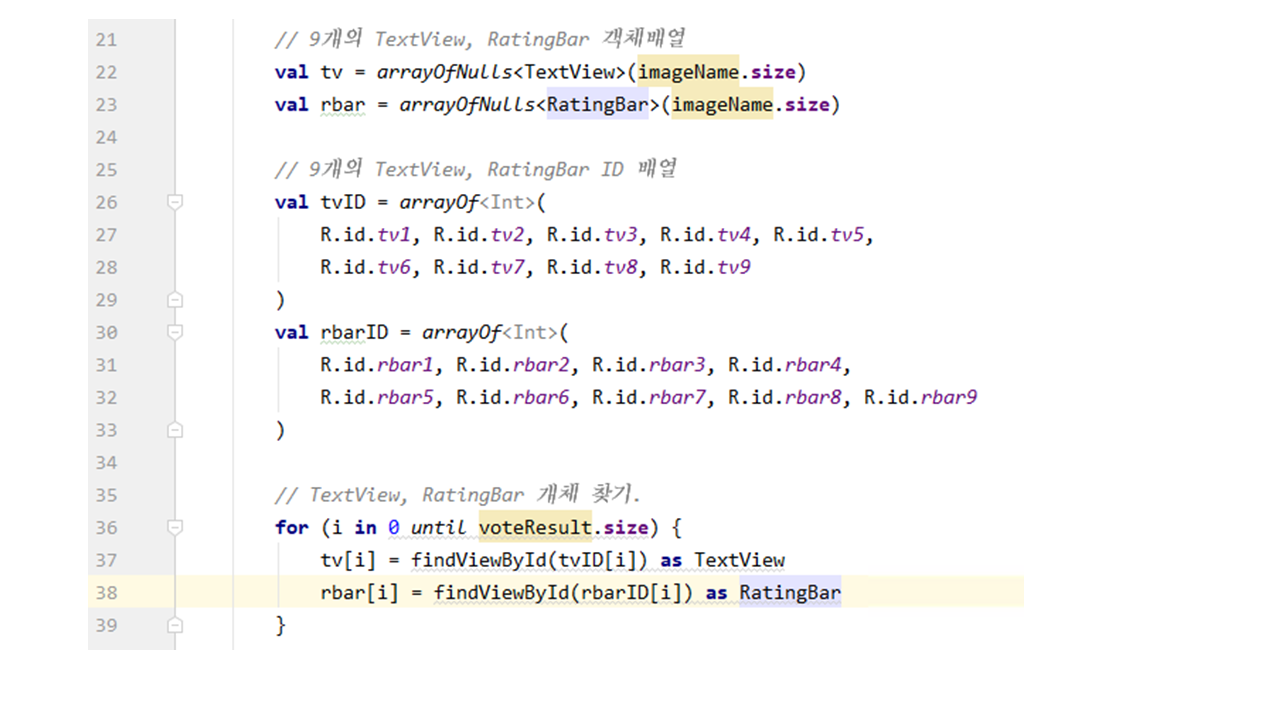
Task: Click the fold end marker on line 29
Action: pos(176,299)
